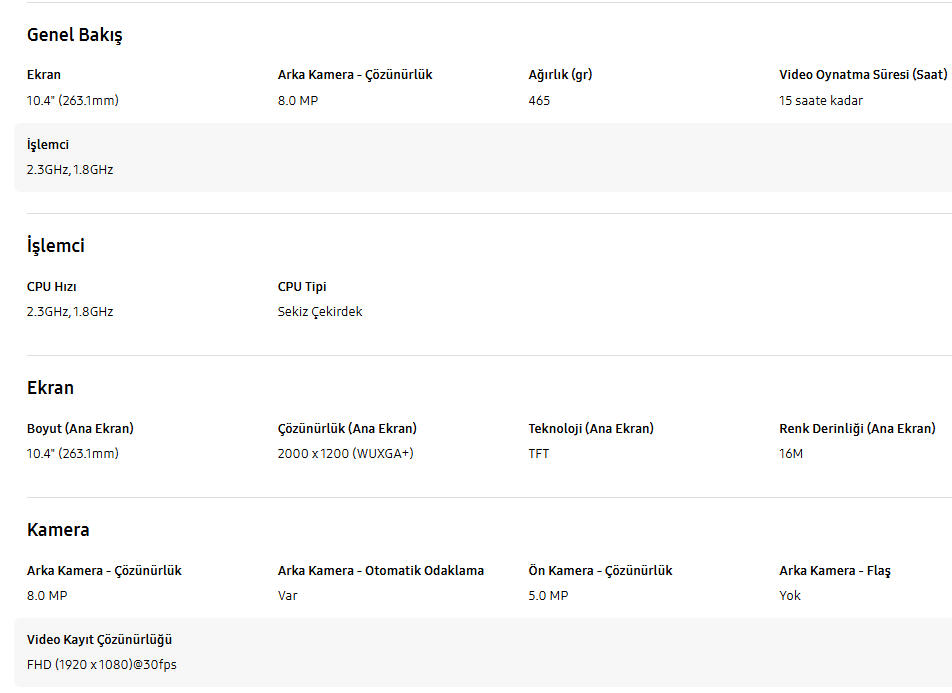Select the 2000 x 1200 (WUXGA+) value

345,454
